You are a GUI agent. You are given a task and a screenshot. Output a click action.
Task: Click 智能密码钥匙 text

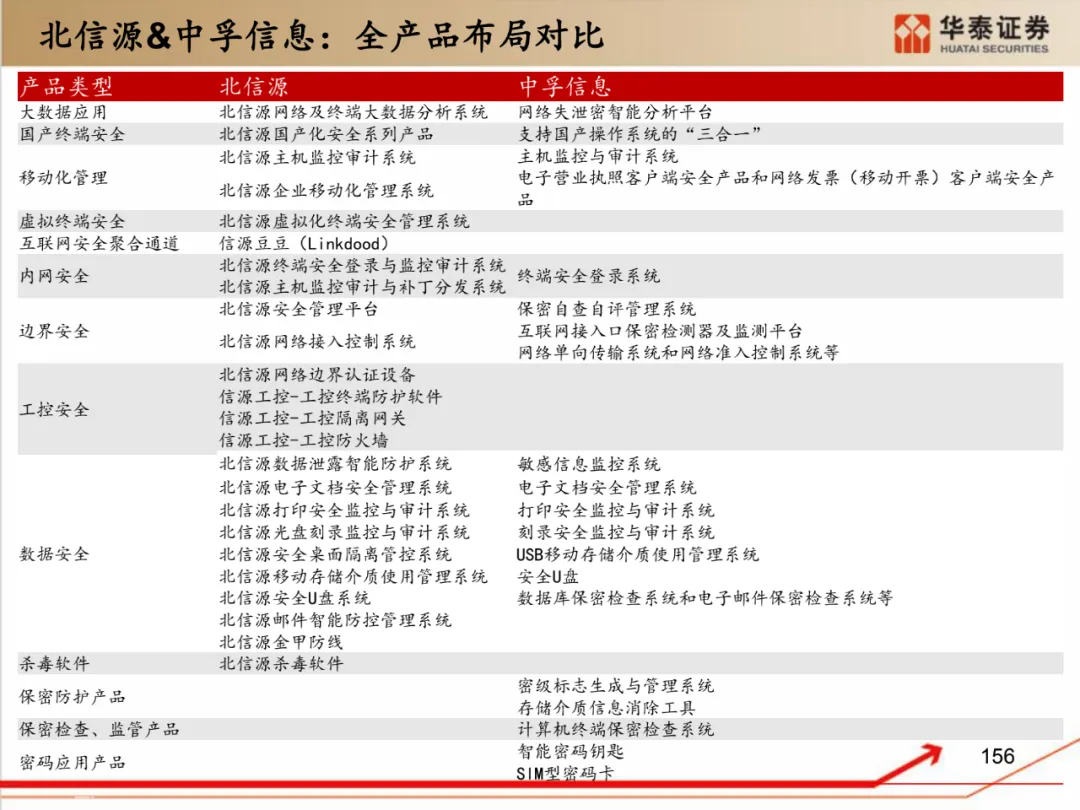571,752
